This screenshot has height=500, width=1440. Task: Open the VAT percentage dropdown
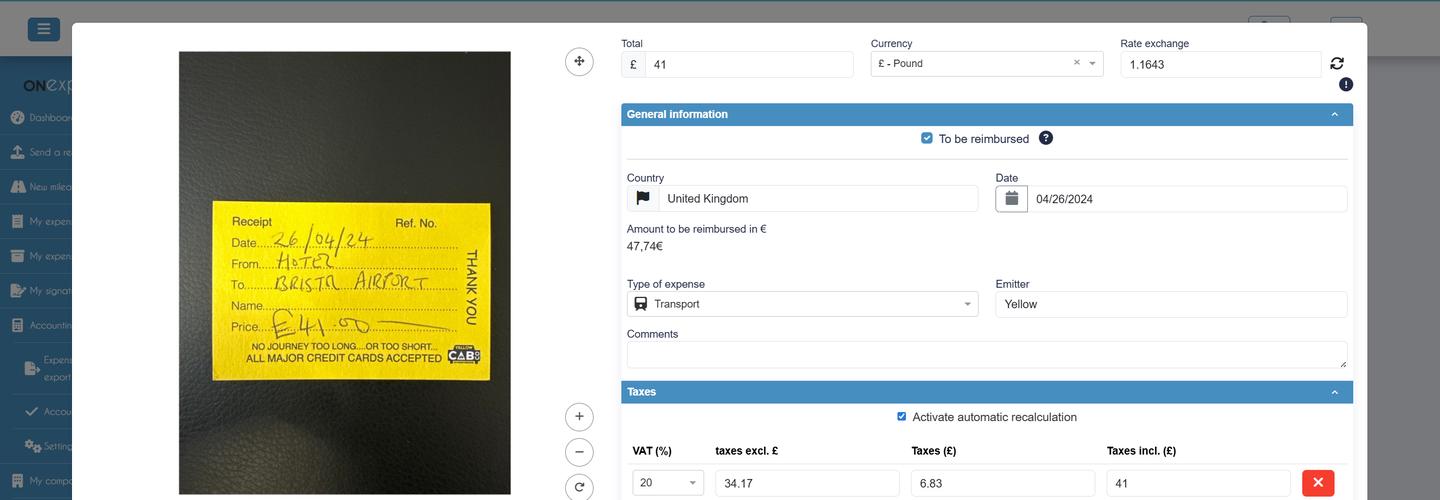(x=668, y=483)
